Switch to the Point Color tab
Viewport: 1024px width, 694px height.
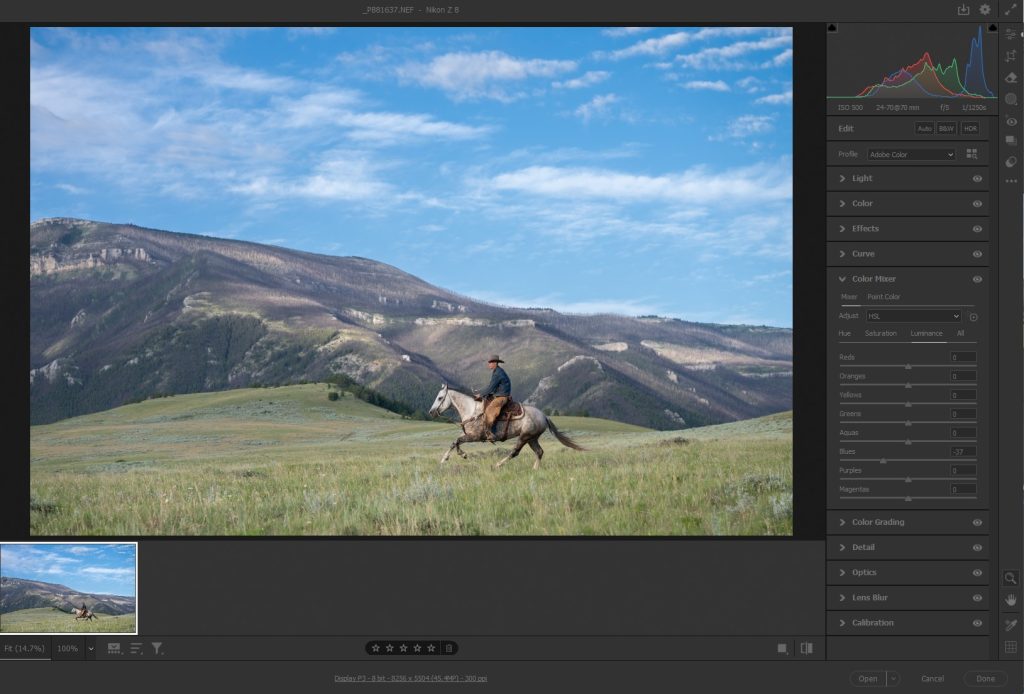pos(883,297)
